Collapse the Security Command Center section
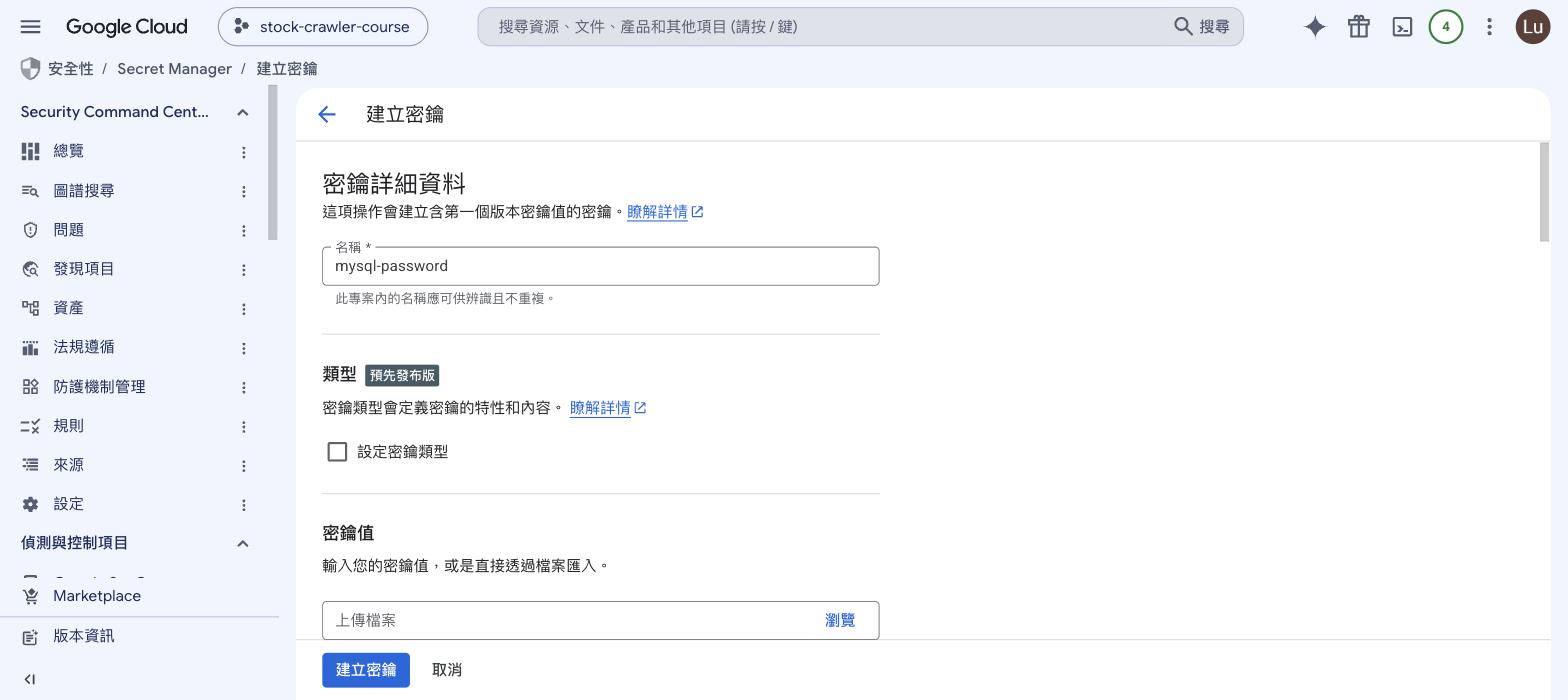This screenshot has width=1568, height=700. click(242, 112)
